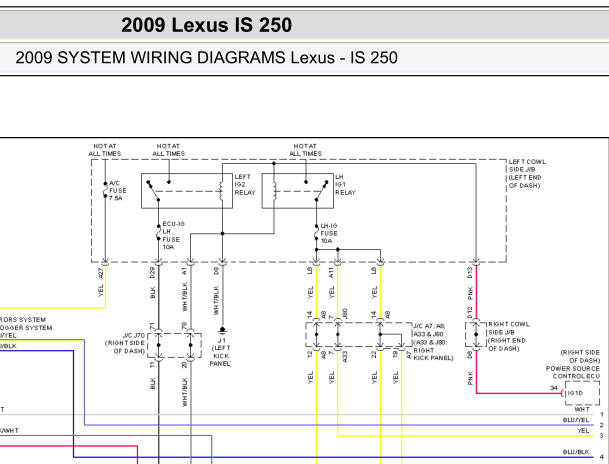609x464 pixels.
Task: Click the "BLU/YEL" wire label at the right edge
Action: tap(576, 420)
